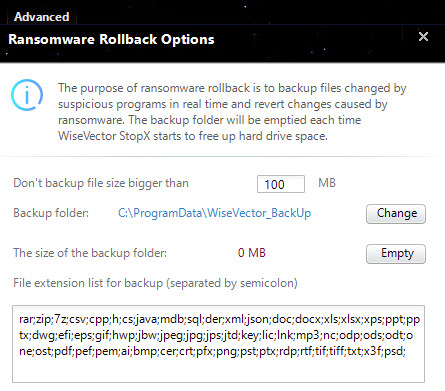Place cursor at start of extension list before rar
This screenshot has width=445, height=391.
point(19,319)
